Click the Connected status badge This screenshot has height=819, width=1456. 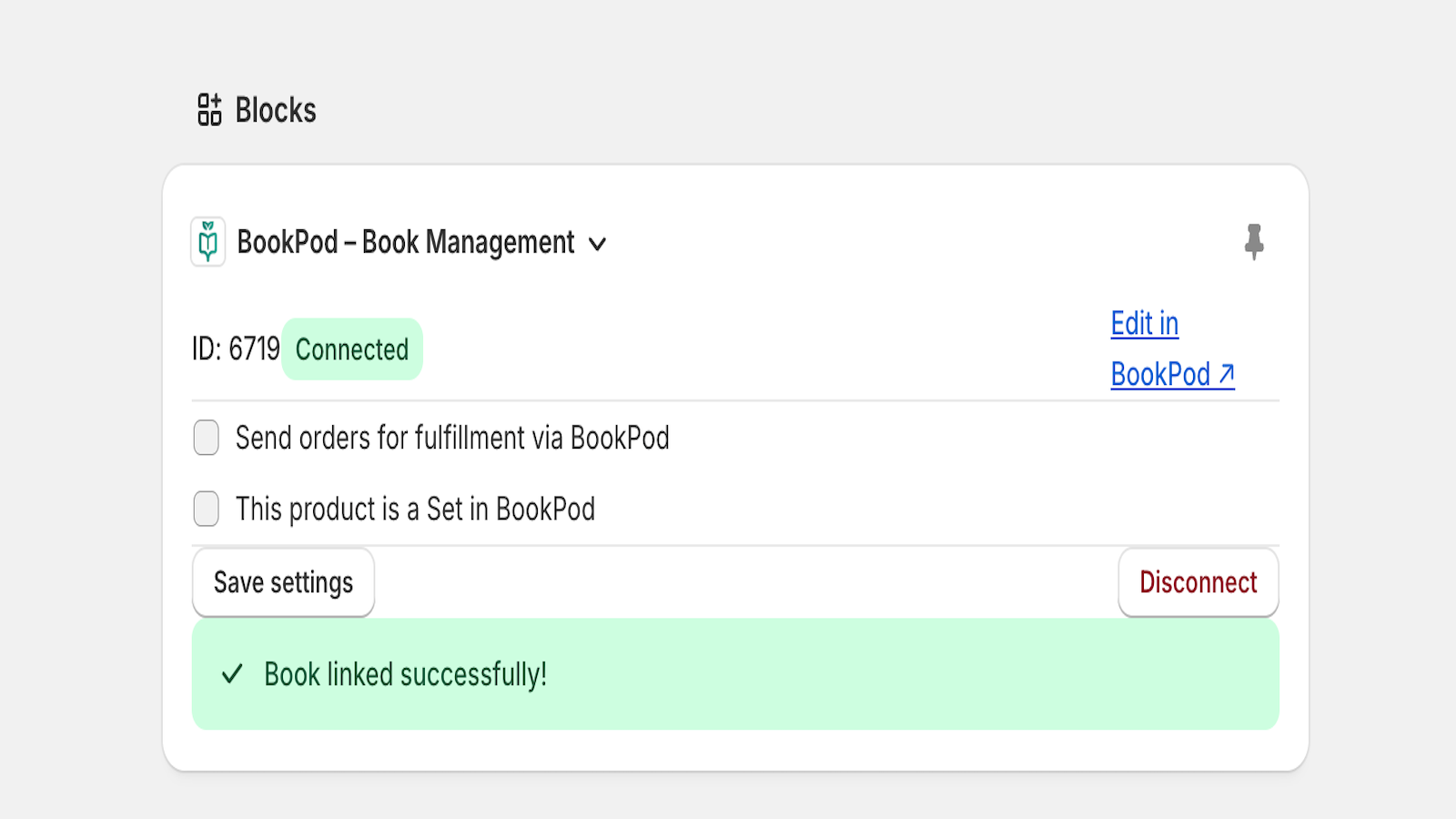click(x=352, y=349)
